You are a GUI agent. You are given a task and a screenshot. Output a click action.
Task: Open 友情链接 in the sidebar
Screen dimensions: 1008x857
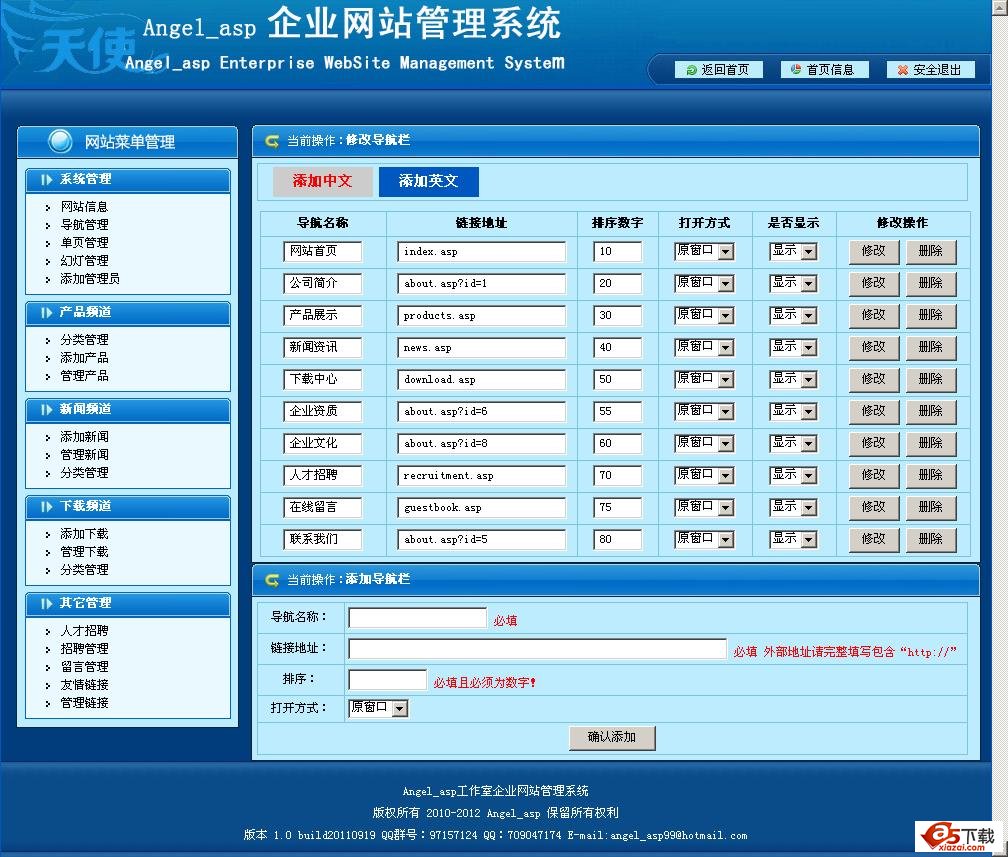(x=84, y=685)
